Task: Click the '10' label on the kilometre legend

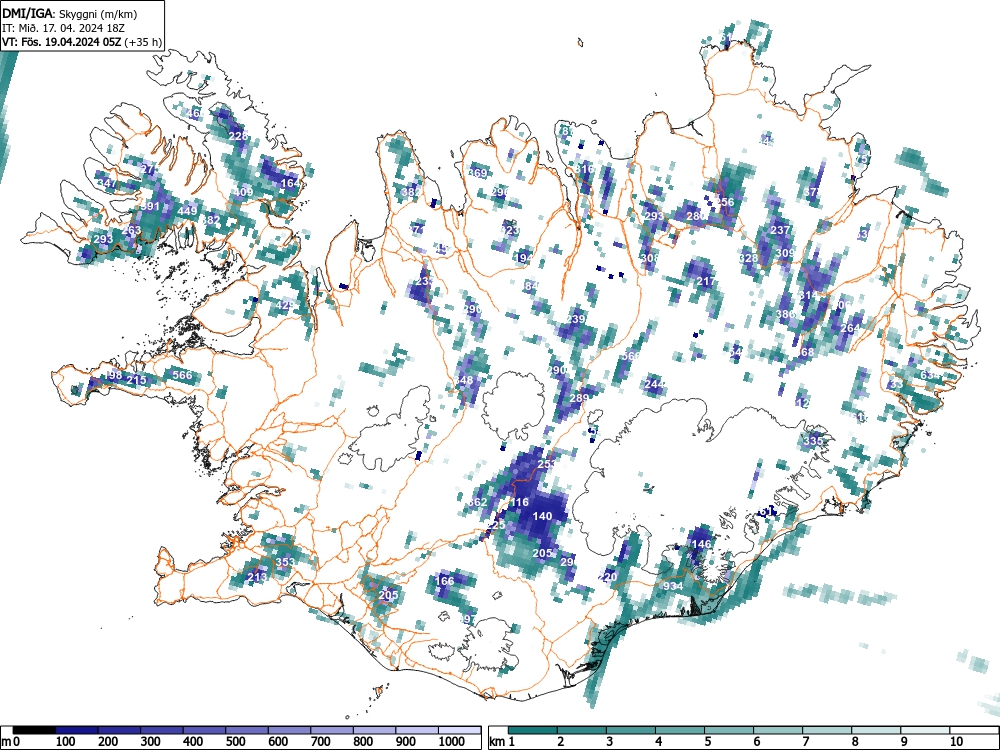Action: pyautogui.click(x=955, y=742)
